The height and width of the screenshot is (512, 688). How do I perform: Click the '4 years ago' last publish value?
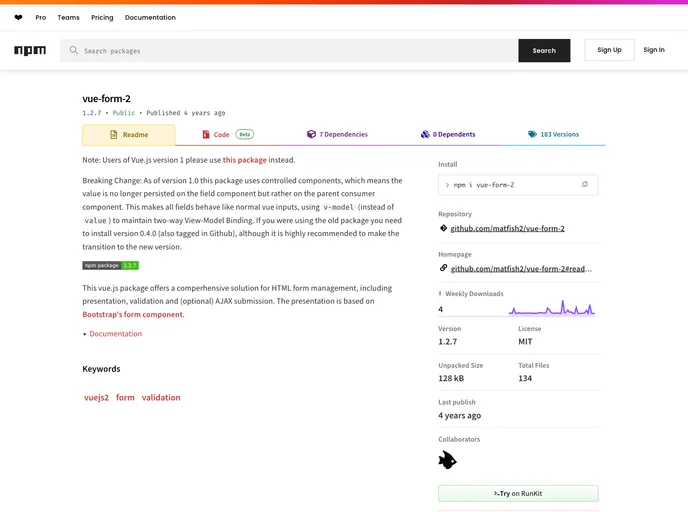[x=459, y=415]
